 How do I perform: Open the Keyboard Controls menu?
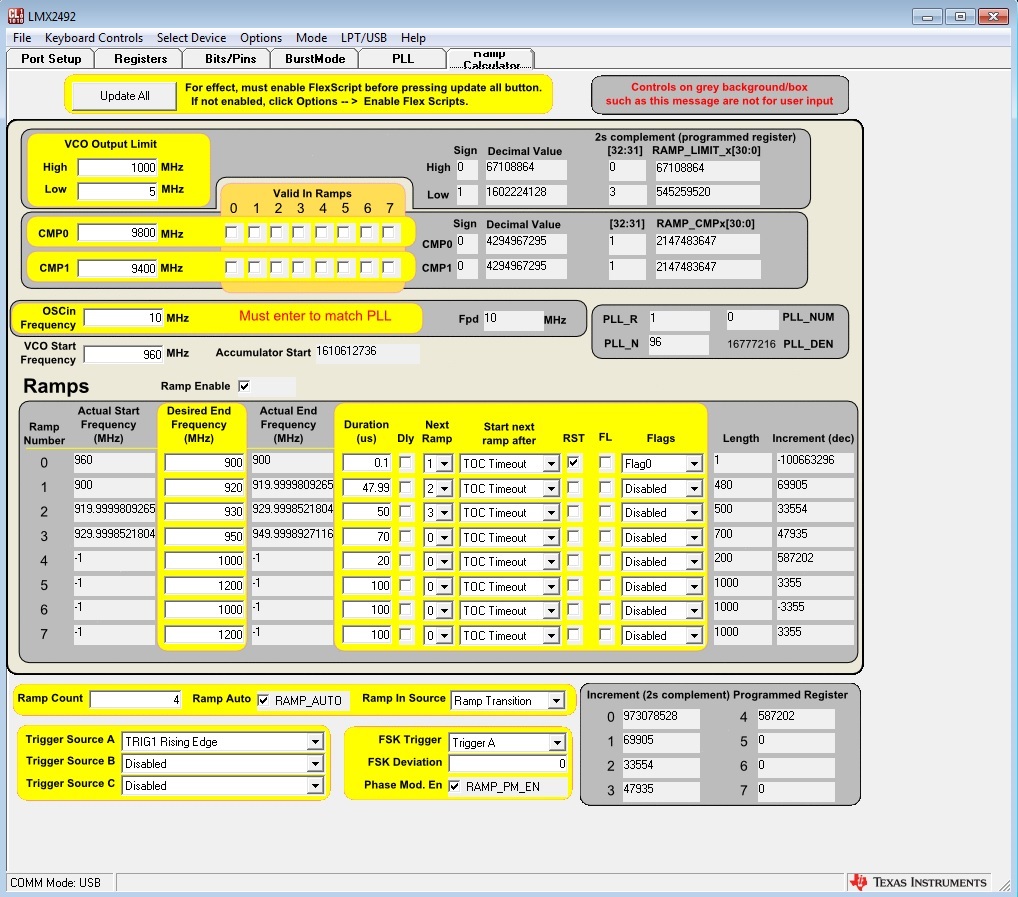[93, 38]
